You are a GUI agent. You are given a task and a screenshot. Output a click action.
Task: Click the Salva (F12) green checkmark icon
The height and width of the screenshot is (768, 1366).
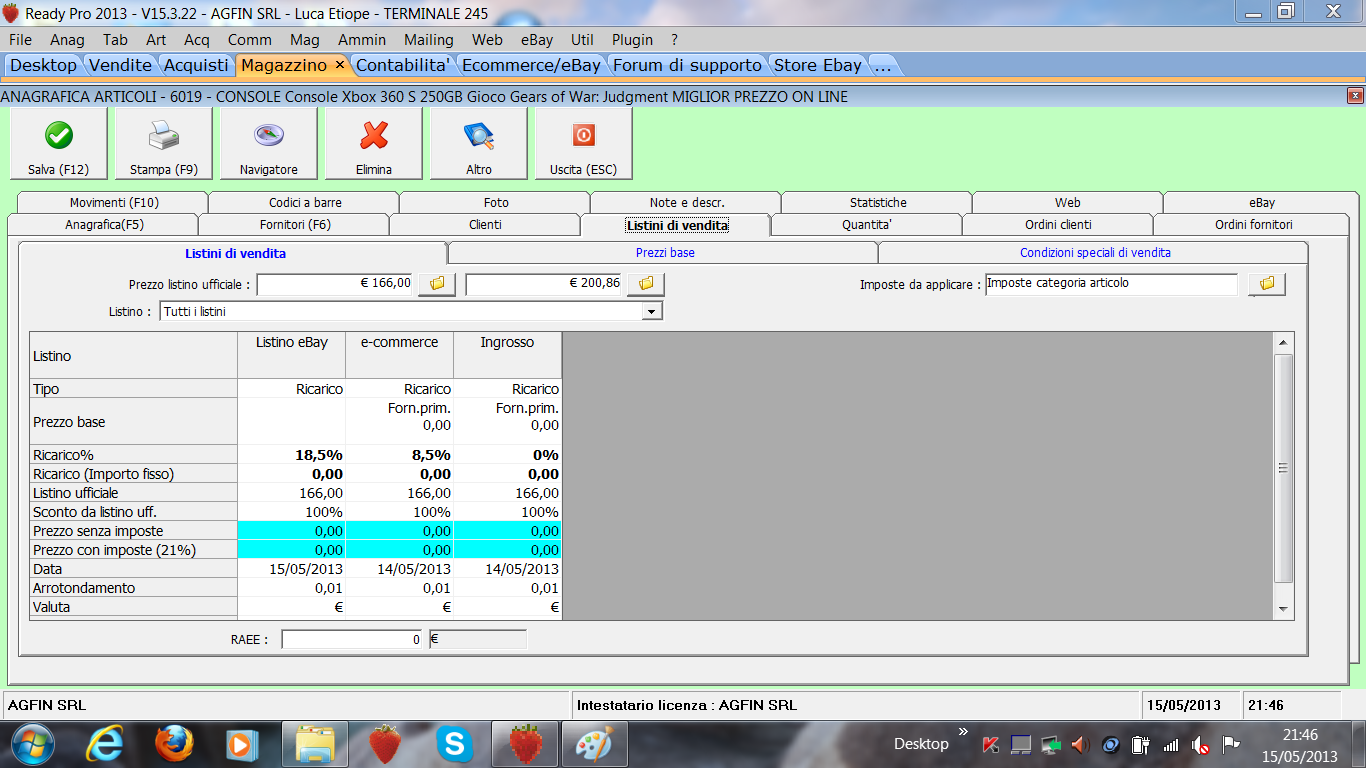pos(59,136)
